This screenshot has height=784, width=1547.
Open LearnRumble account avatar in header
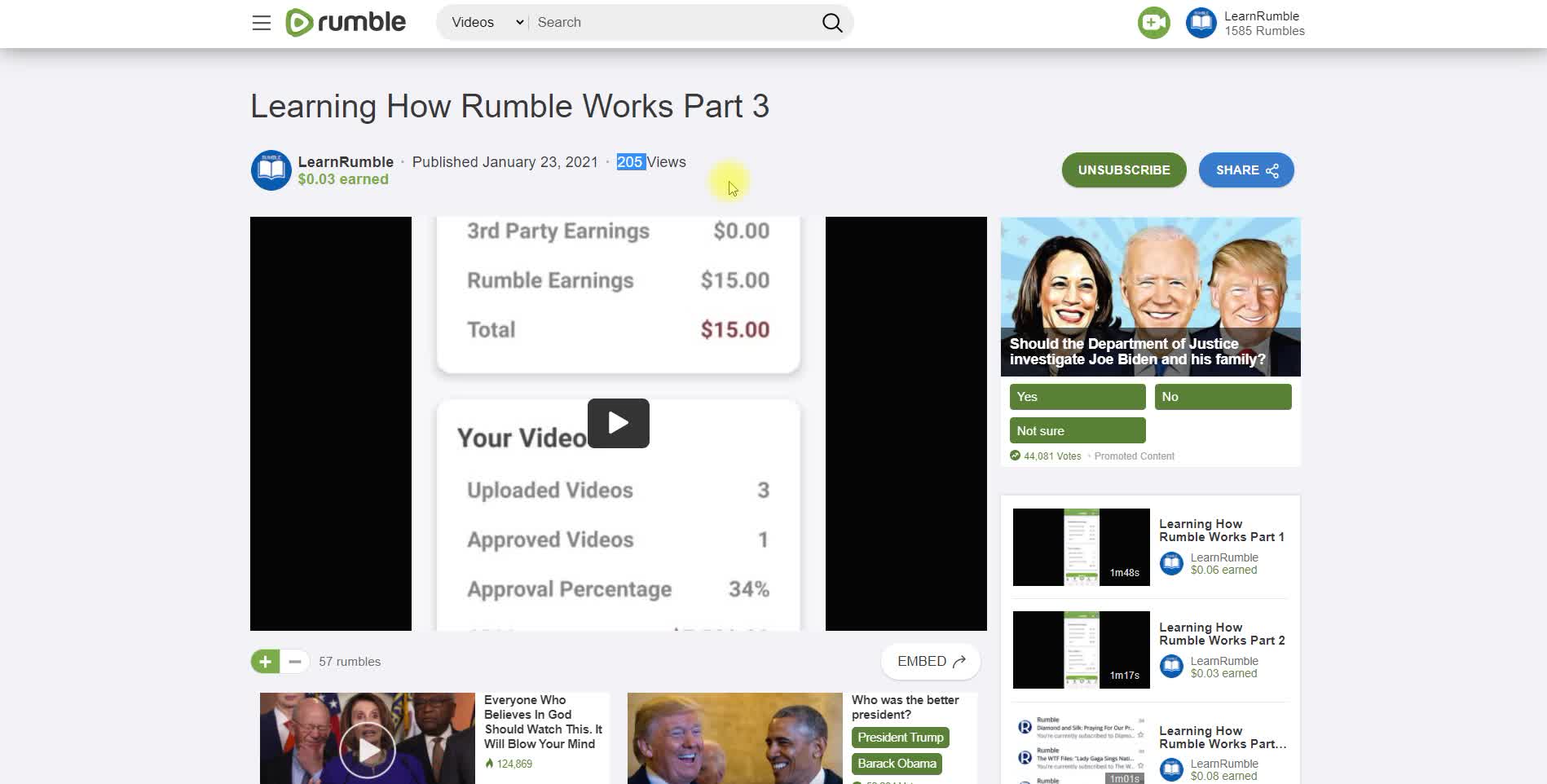pos(1201,23)
